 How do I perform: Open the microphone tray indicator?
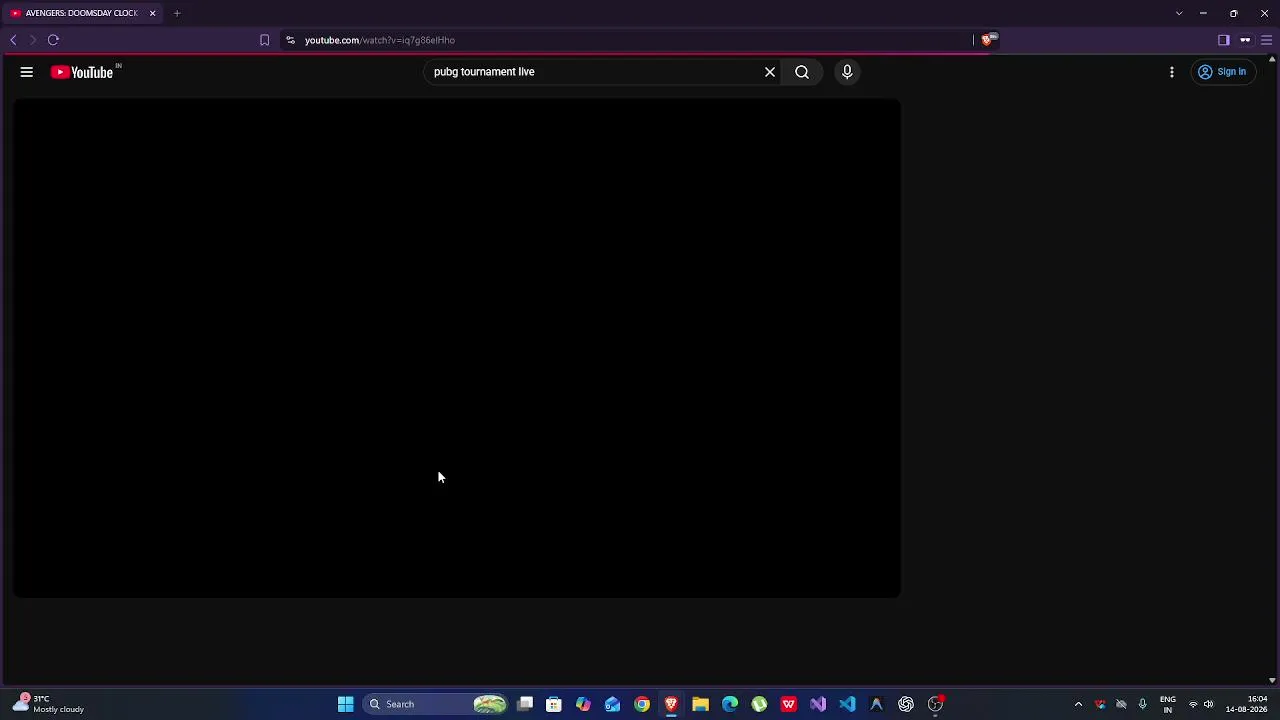point(1142,704)
